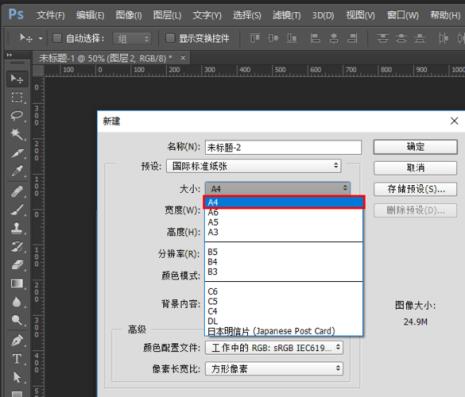Click align vertical centers icon in options bar
This screenshot has height=397, width=465.
(273, 38)
